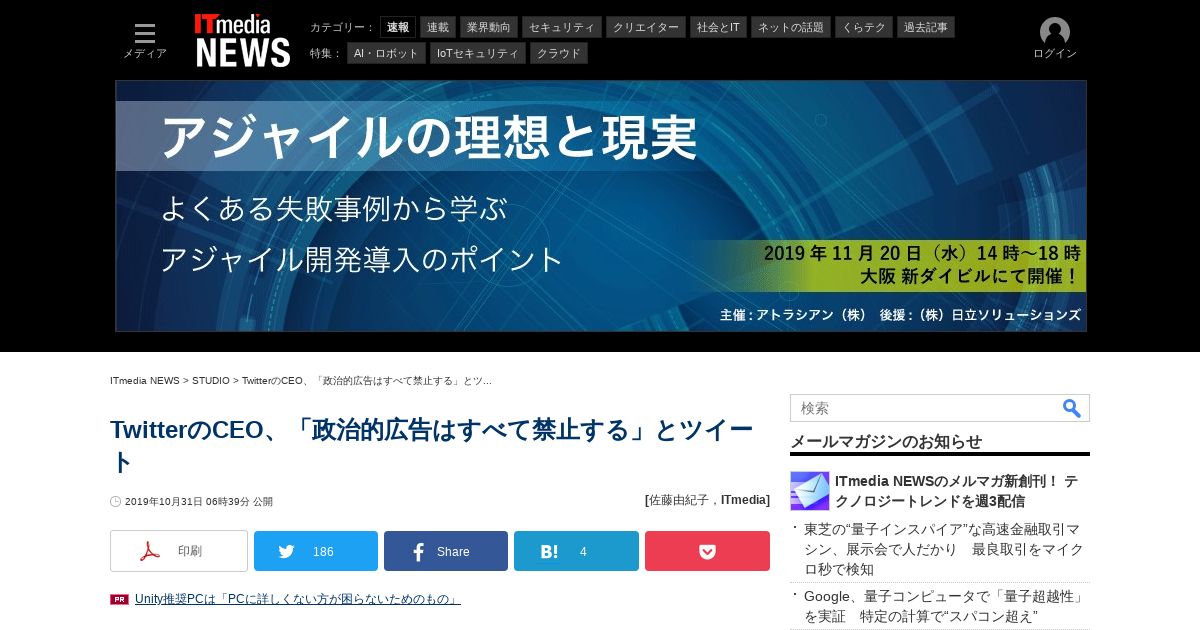The image size is (1200, 630).
Task: Select the クリエイター category tab
Action: [646, 27]
